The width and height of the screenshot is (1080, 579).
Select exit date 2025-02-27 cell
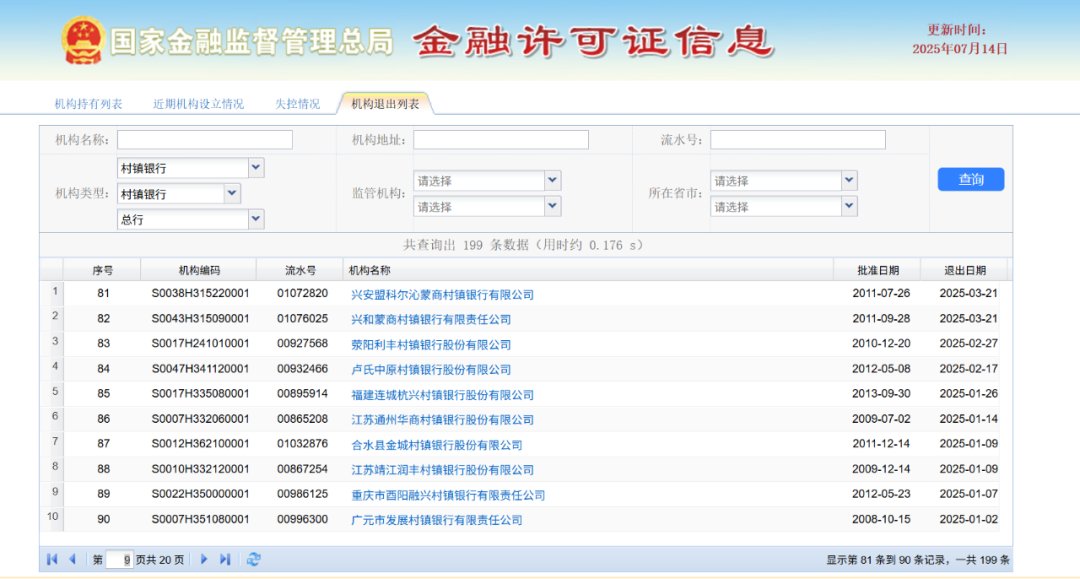point(968,344)
